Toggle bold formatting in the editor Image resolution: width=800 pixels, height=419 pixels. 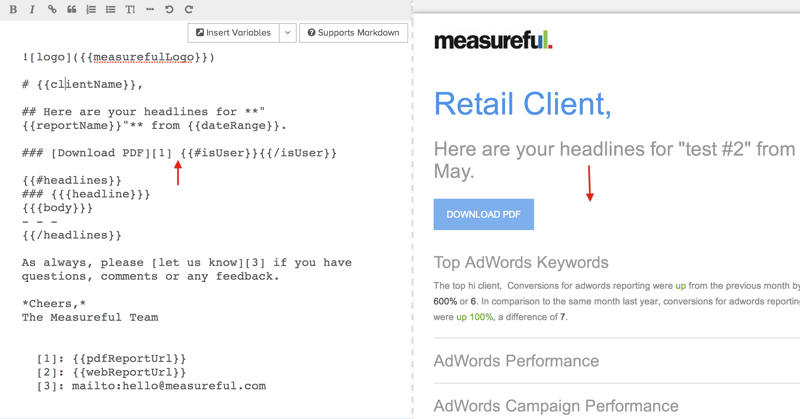coord(13,9)
